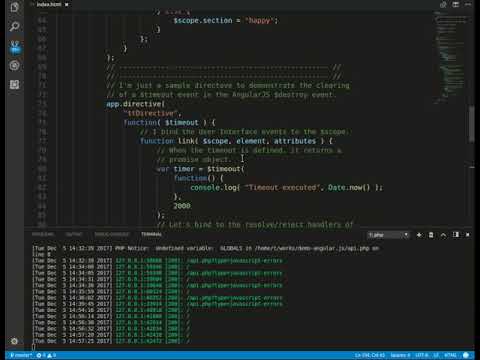Maximize panel with the chevron up
Viewport: 480px width, 360px height.
(443, 235)
